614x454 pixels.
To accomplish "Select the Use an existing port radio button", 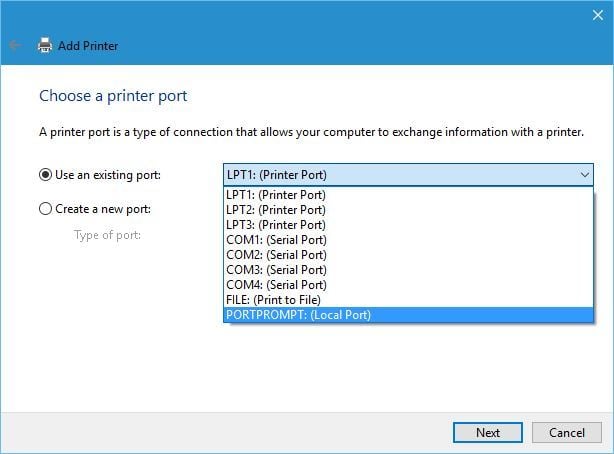I will (x=45, y=175).
